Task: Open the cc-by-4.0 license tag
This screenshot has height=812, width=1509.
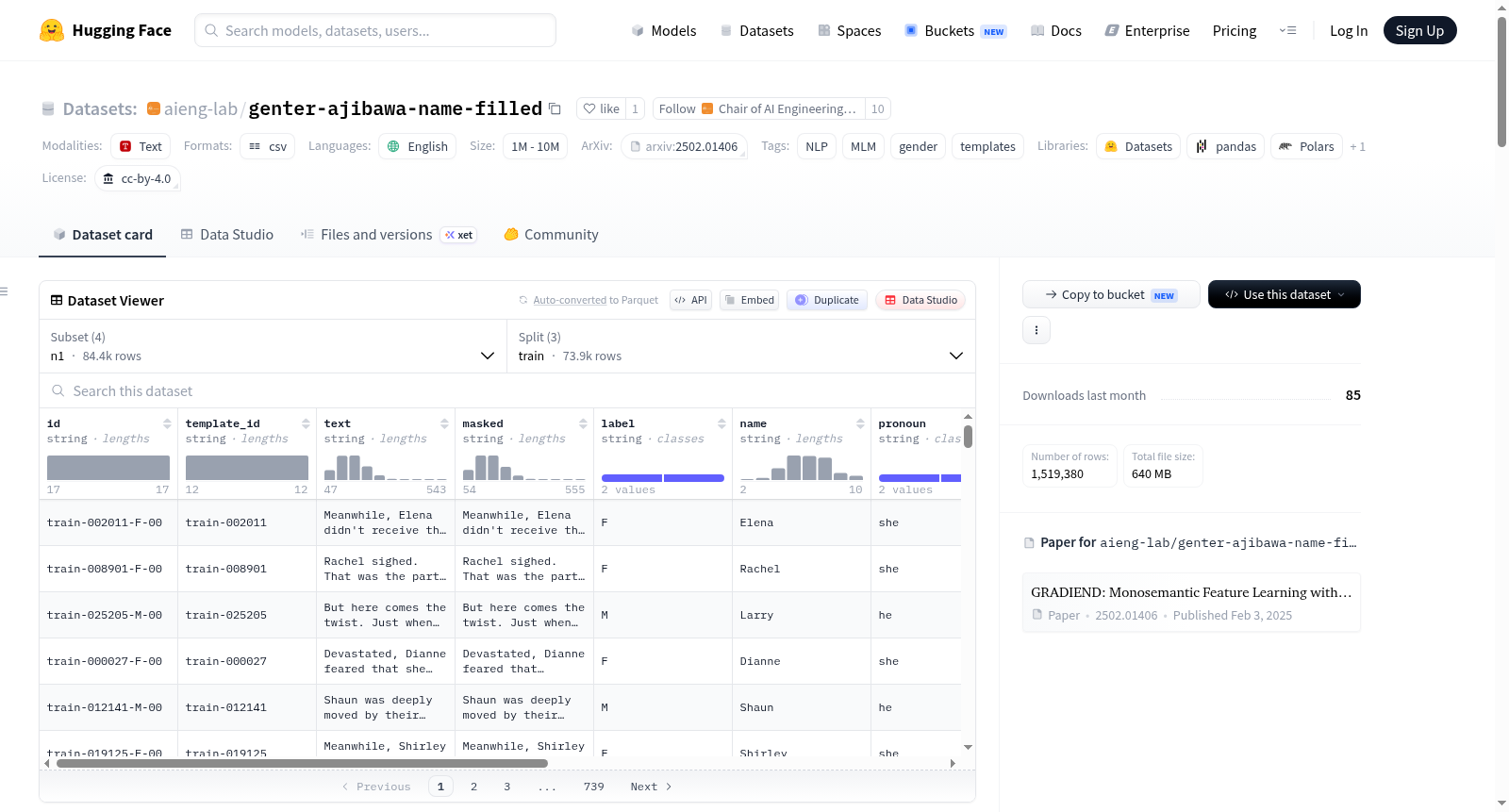Action: pos(138,178)
